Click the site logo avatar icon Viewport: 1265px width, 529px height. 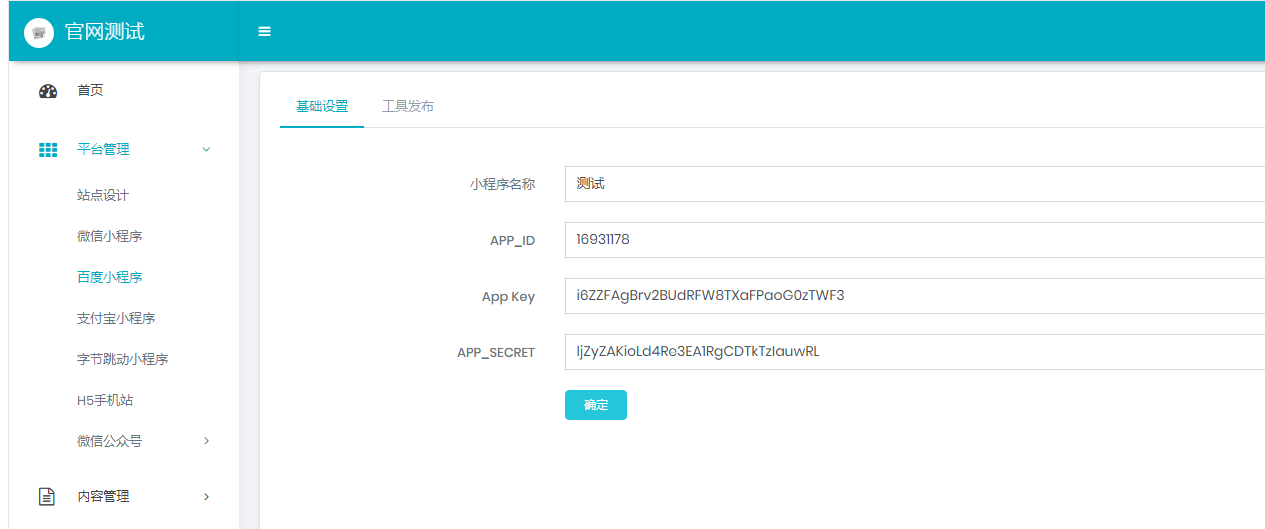coord(39,32)
